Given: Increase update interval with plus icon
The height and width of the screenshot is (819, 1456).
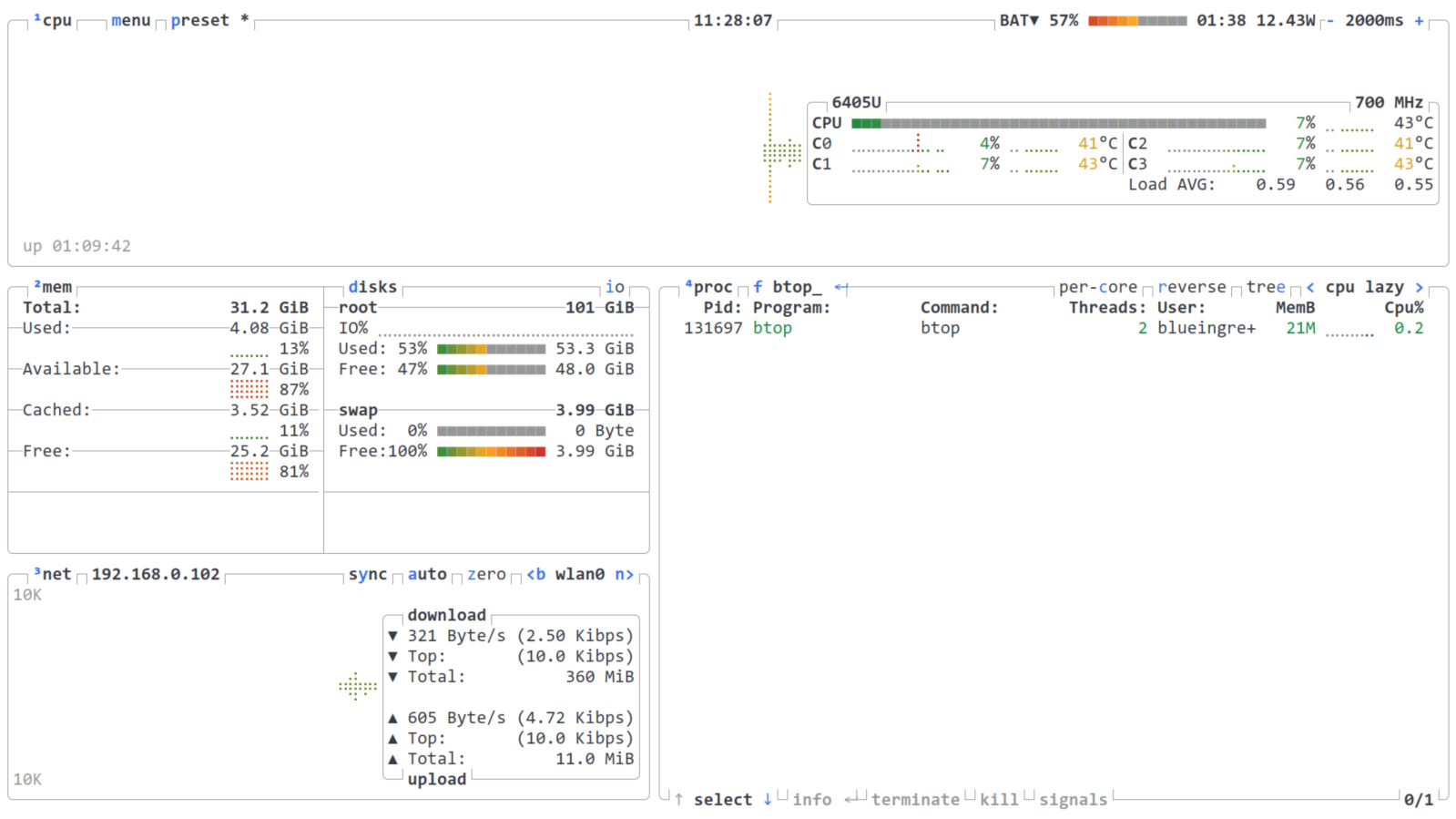Looking at the screenshot, I should tap(1419, 20).
